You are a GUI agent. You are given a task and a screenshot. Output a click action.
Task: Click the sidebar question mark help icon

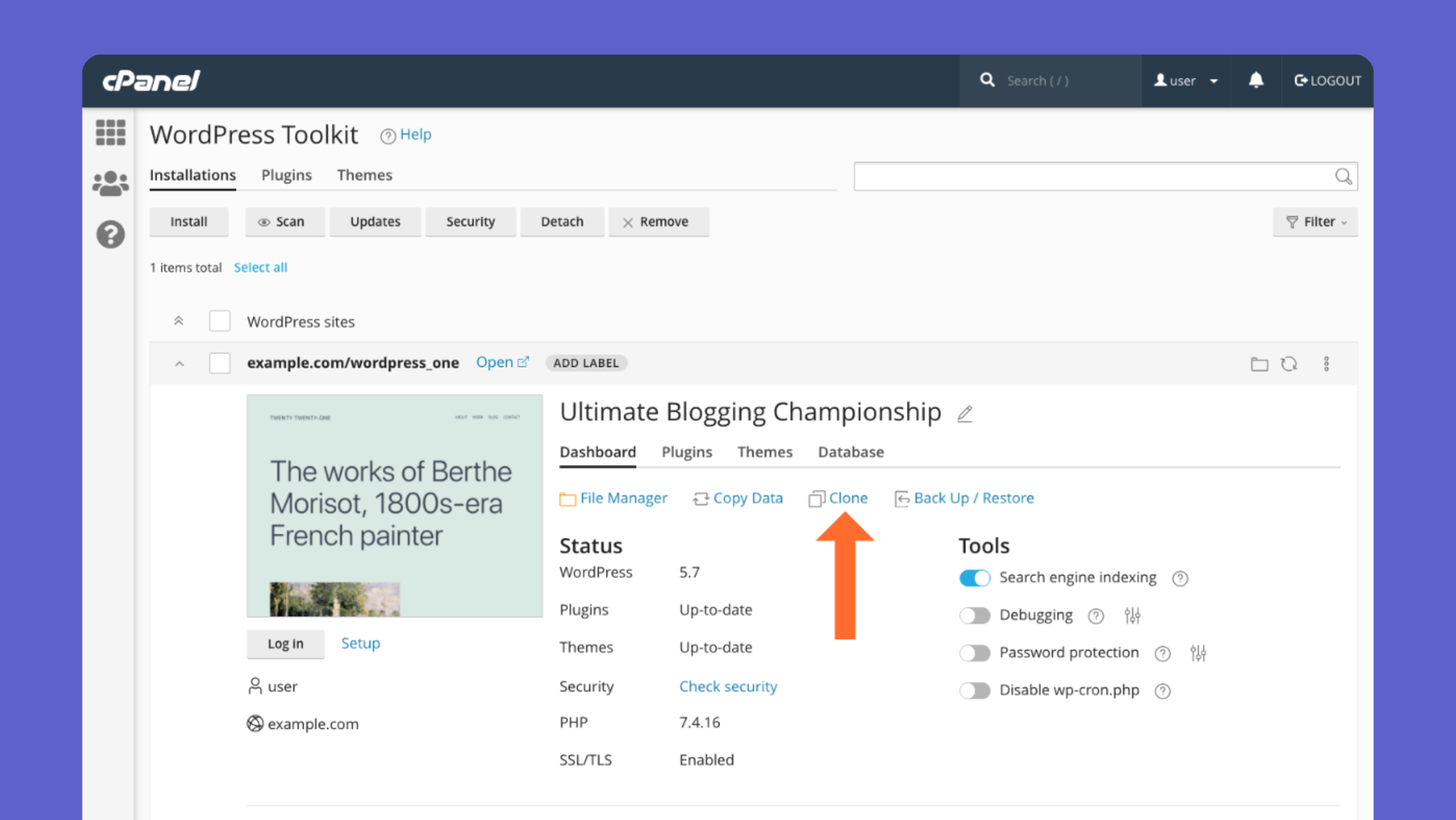110,234
